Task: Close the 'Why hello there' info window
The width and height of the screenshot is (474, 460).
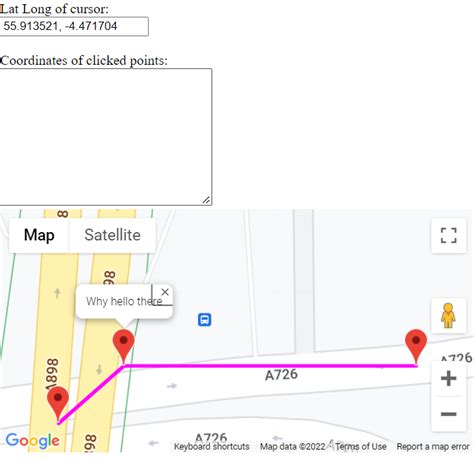Action: [165, 292]
